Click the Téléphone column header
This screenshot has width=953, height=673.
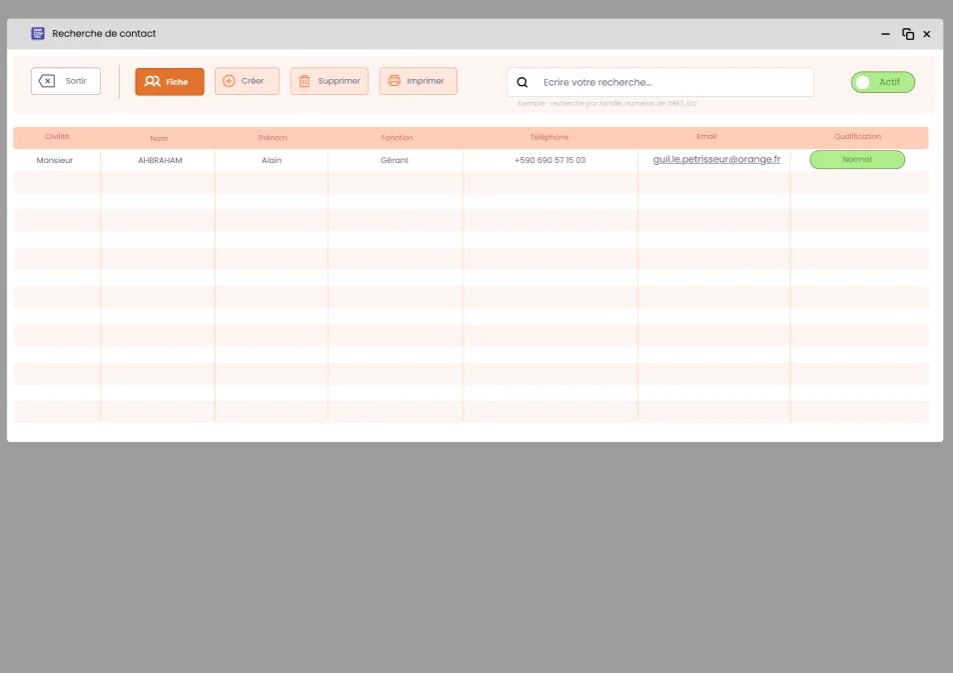click(x=549, y=137)
